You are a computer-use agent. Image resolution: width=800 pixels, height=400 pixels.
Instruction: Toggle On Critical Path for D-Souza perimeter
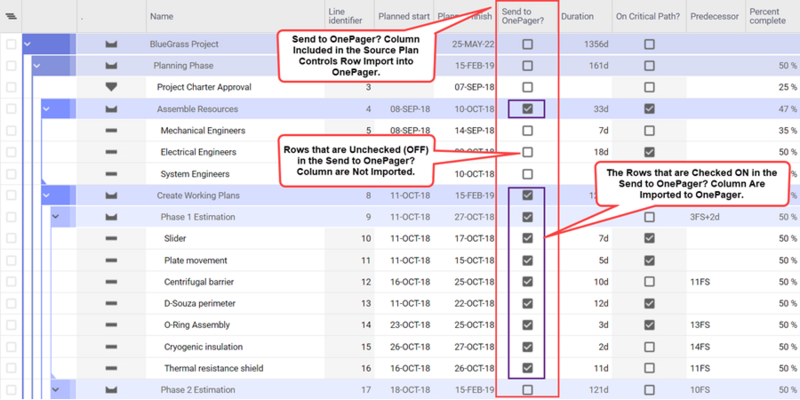(x=649, y=304)
